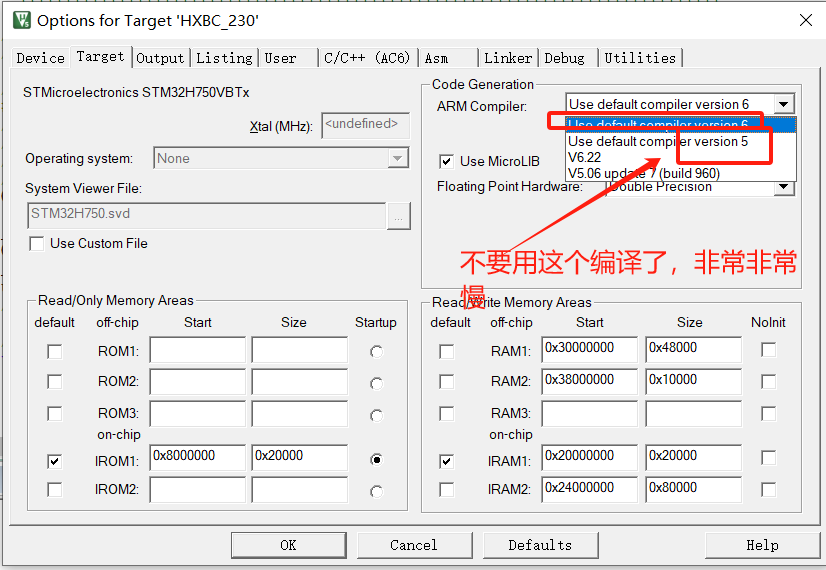Screen dimensions: 826x570
Task: Select the ROM3 Startup radio button
Action: [376, 416]
